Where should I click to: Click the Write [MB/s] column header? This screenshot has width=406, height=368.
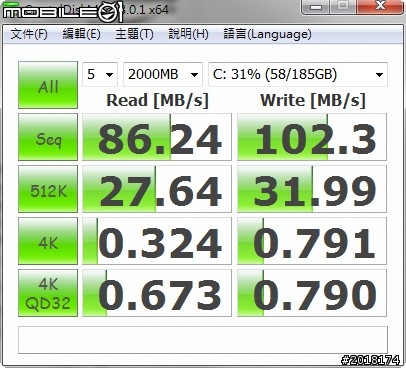313,100
